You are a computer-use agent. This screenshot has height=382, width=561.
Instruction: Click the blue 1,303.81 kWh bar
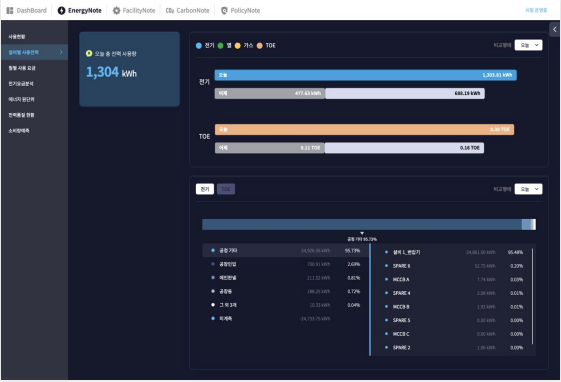(366, 75)
